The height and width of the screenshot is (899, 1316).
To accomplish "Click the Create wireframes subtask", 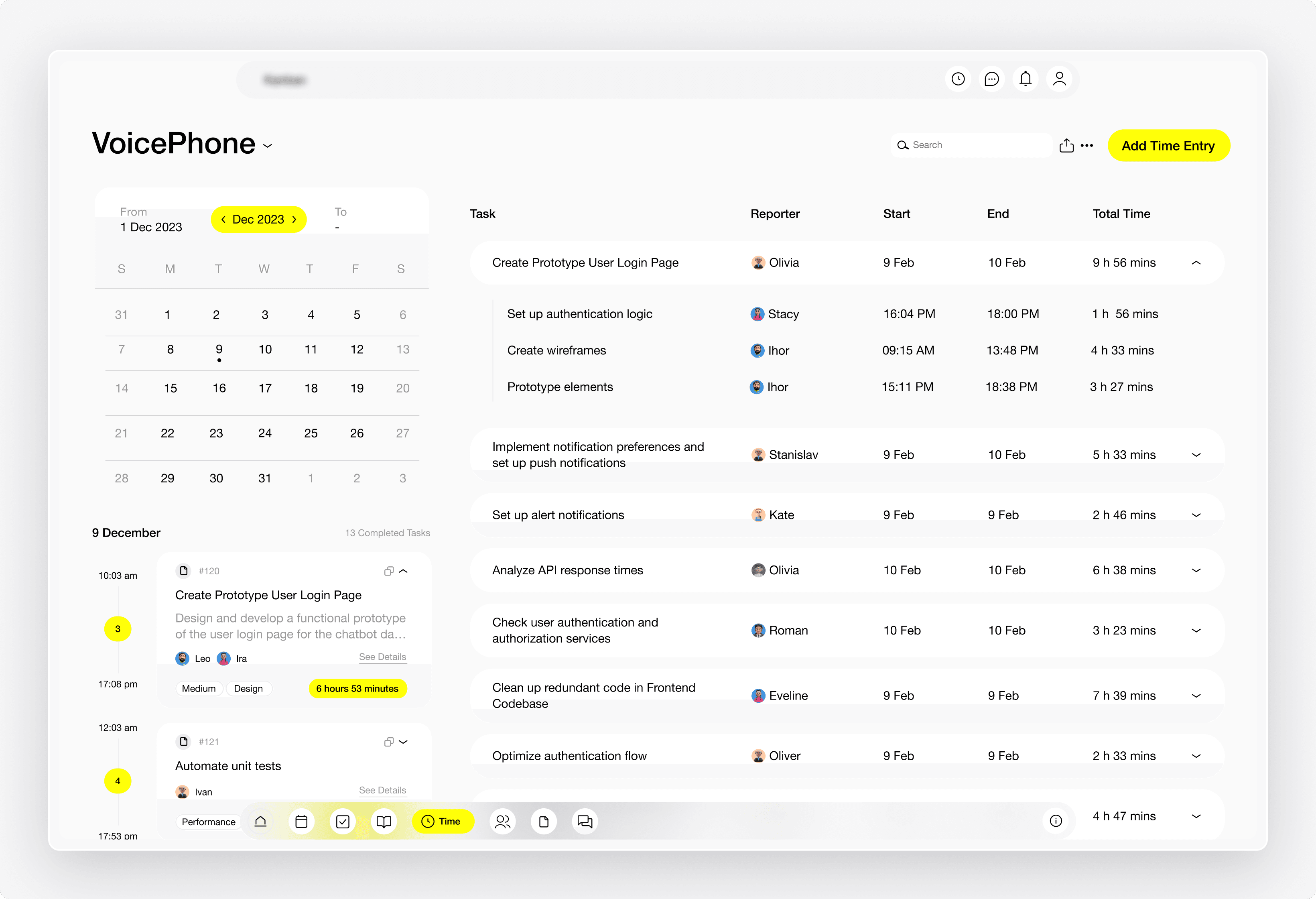I will pyautogui.click(x=556, y=351).
